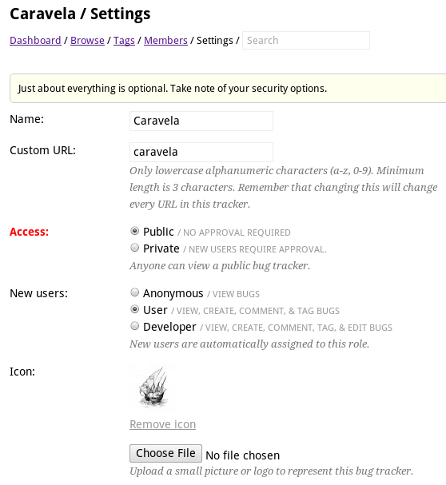Select the Public access radio button
This screenshot has height=485, width=446.
[135, 231]
